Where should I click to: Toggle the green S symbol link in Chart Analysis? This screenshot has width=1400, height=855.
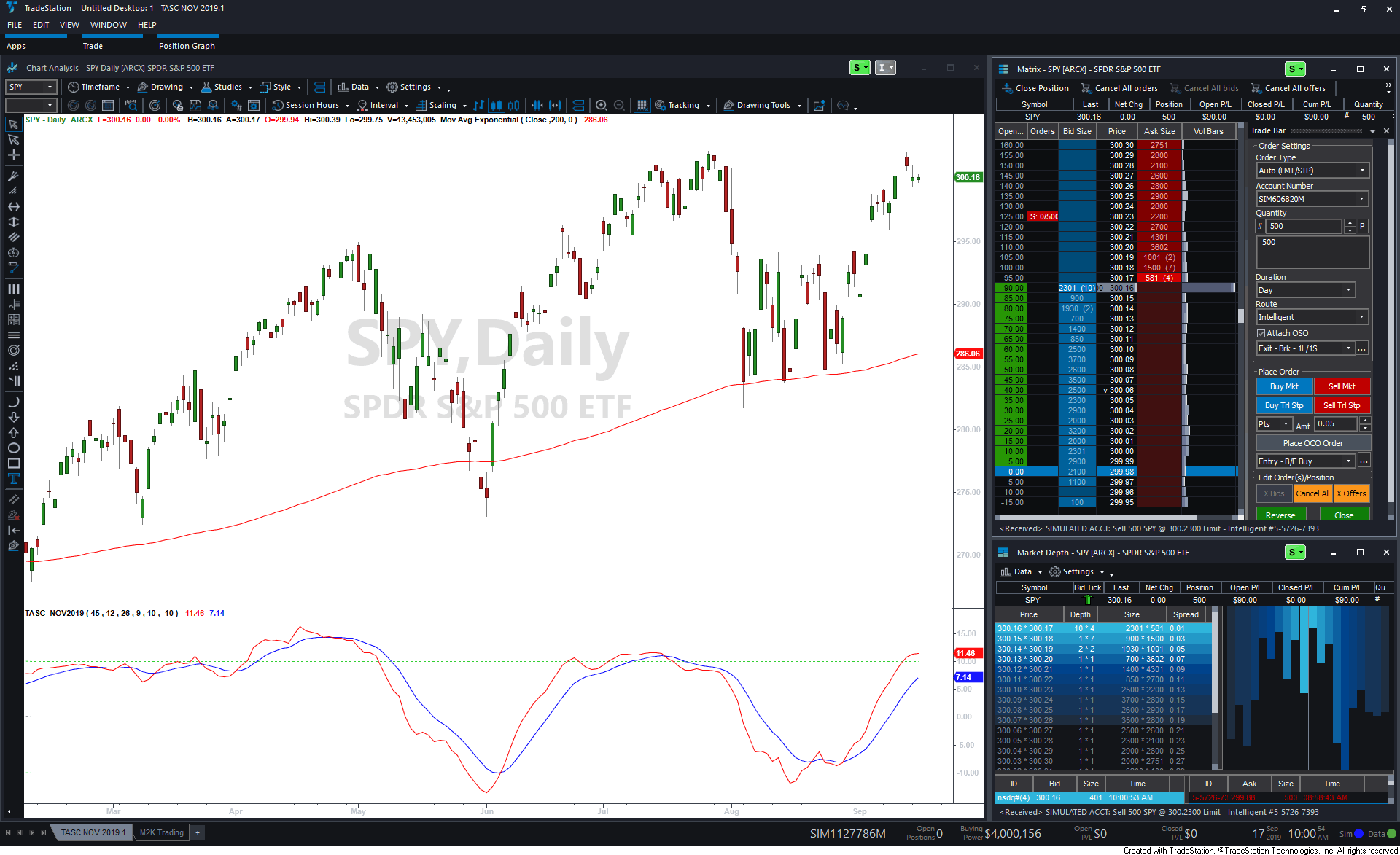[x=860, y=68]
